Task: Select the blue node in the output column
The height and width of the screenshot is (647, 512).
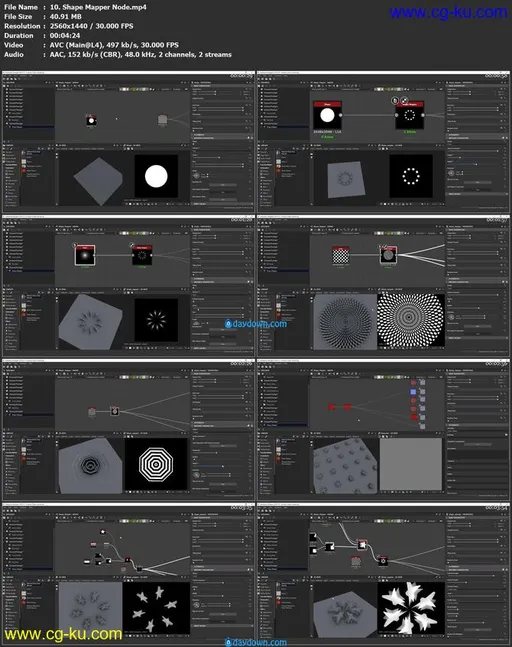Action: (x=413, y=392)
